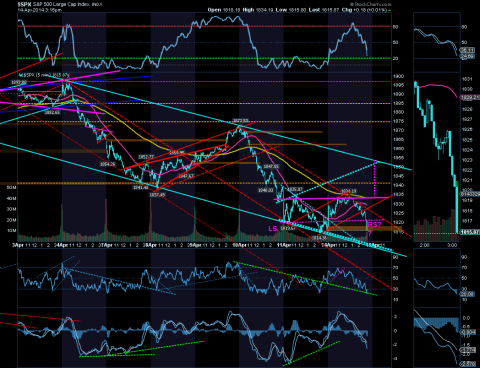Screen dimensions: 480x368
Task: Click the magenta 'LS' annotation on the chart
Action: 272,228
